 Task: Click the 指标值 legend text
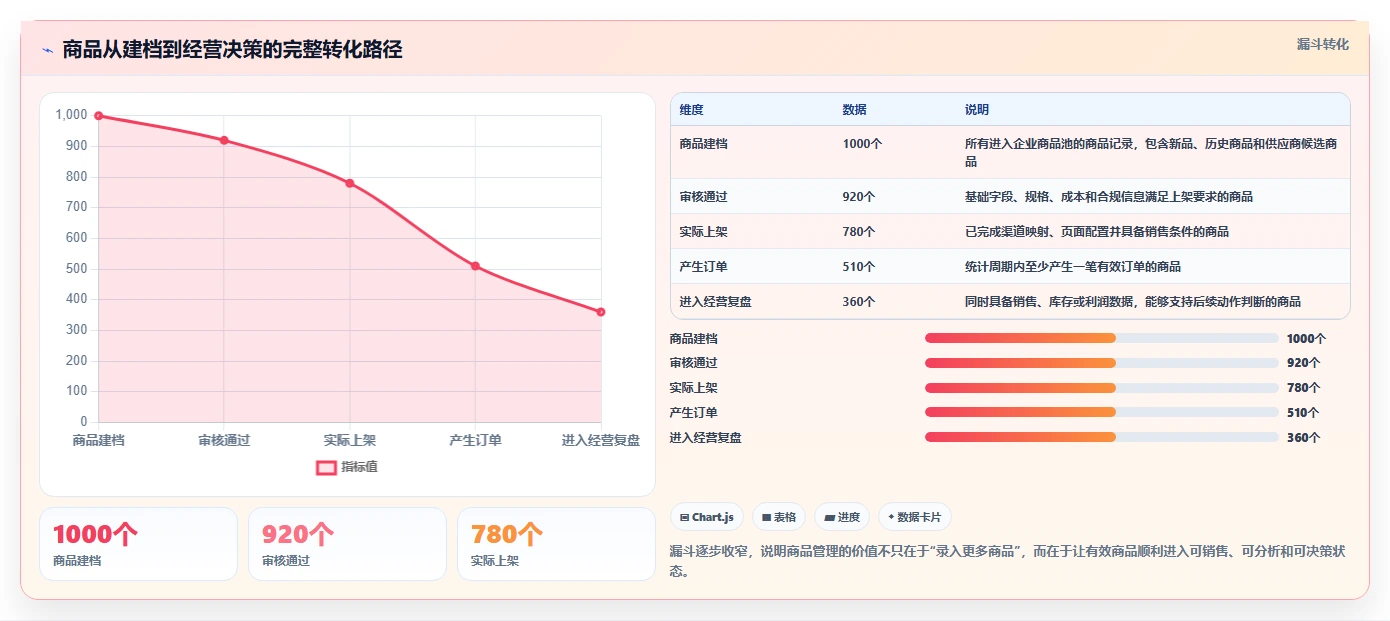[359, 467]
